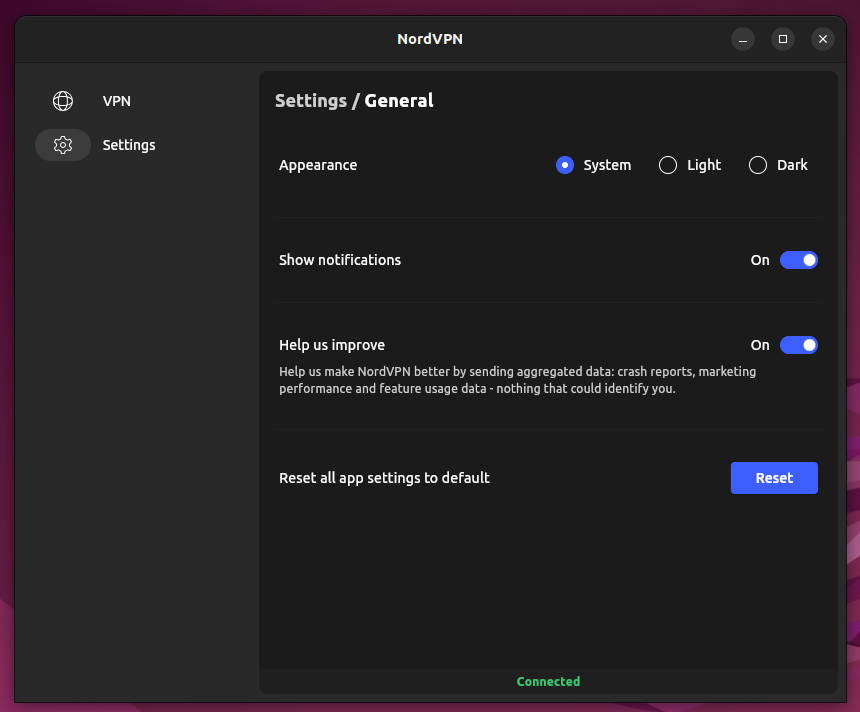Click the Settings gear icon

point(63,145)
